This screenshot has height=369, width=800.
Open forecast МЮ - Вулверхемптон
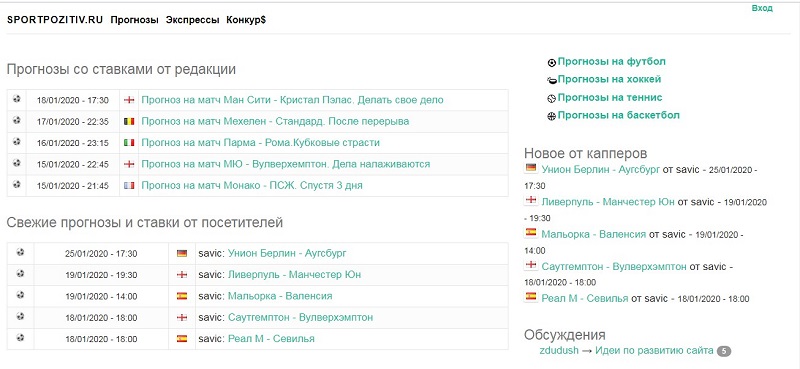pos(286,164)
